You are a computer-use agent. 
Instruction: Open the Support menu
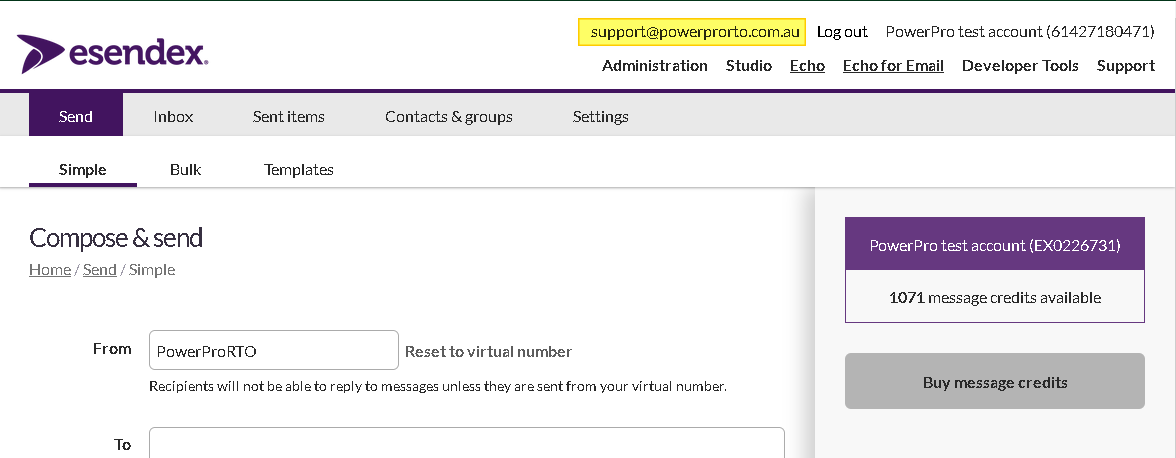(1126, 66)
